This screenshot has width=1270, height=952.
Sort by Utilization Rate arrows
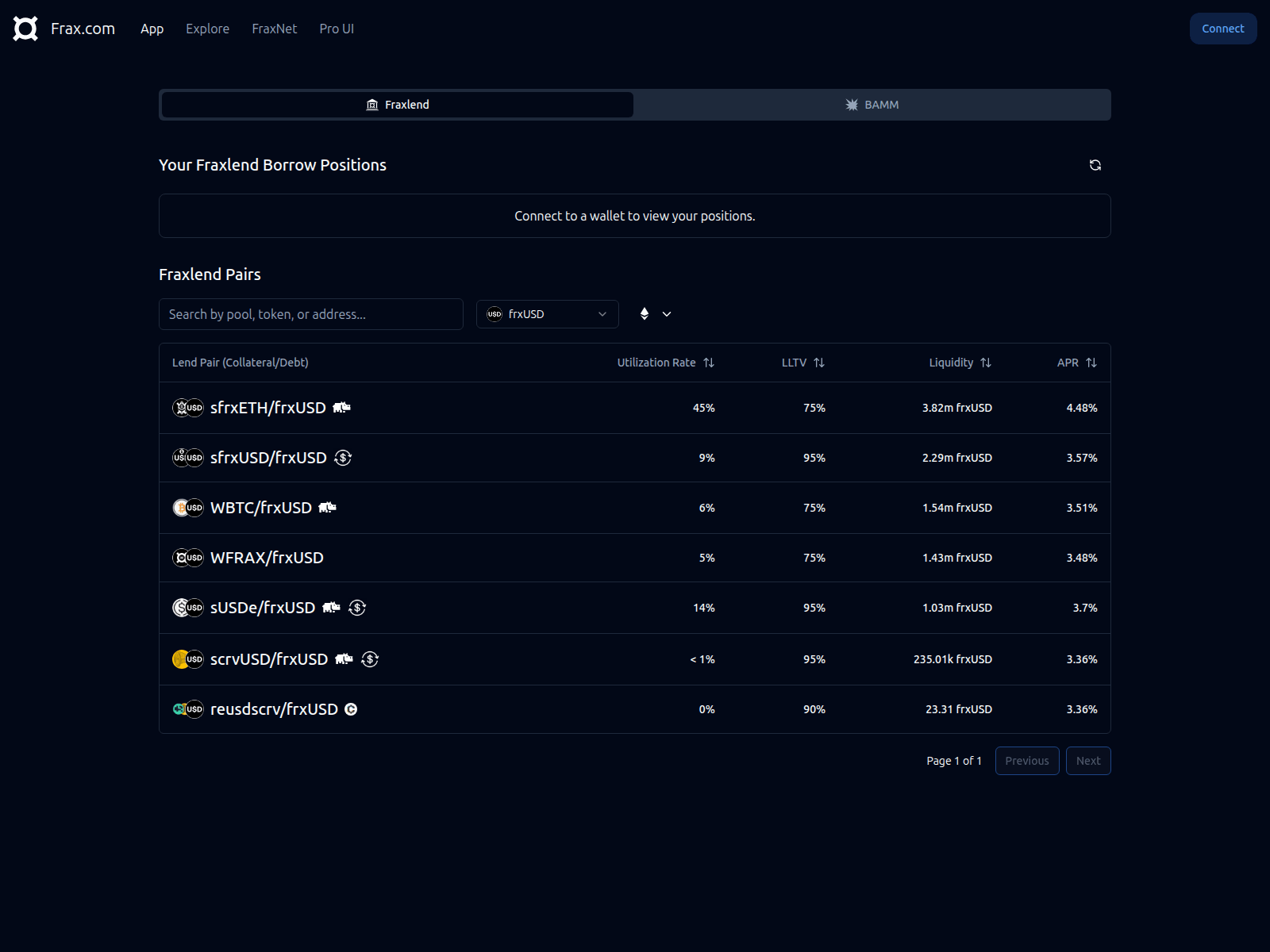coord(709,363)
